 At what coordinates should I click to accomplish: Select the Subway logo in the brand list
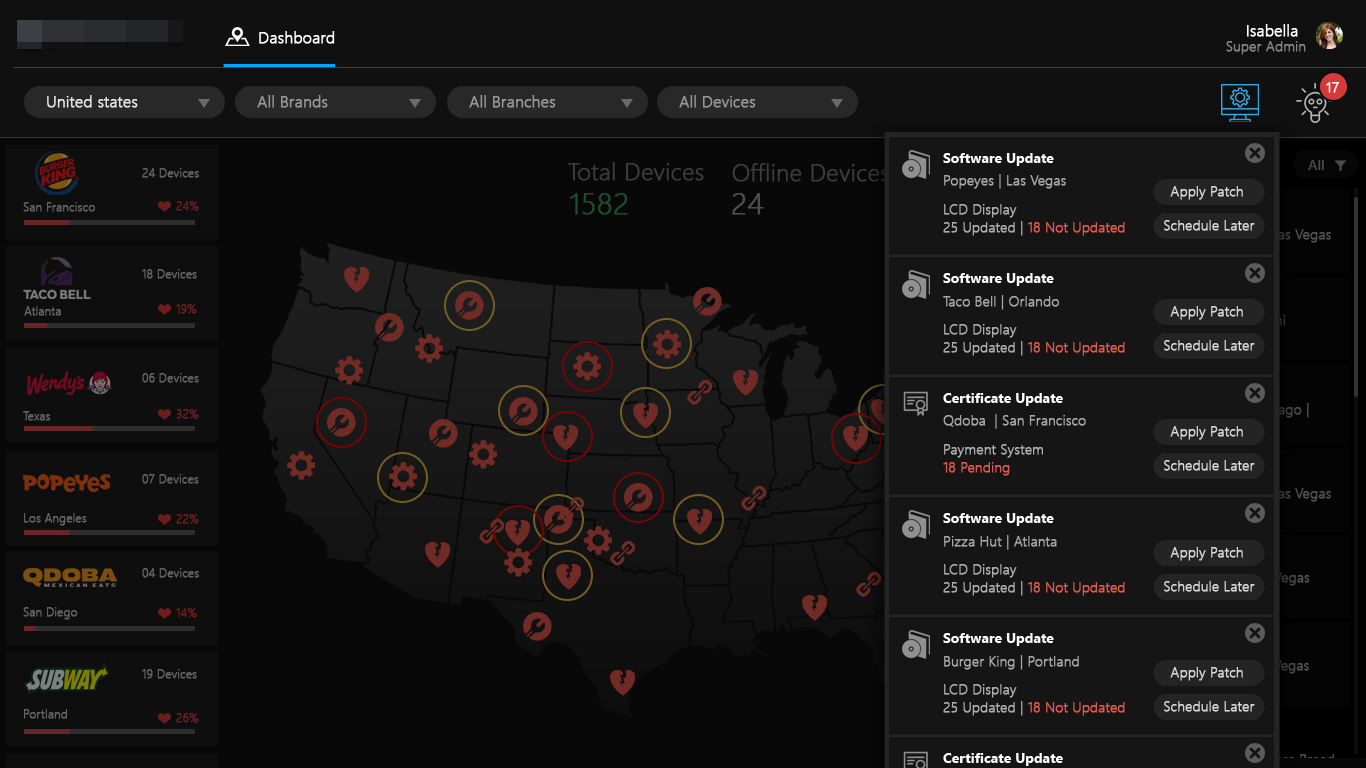coord(67,680)
